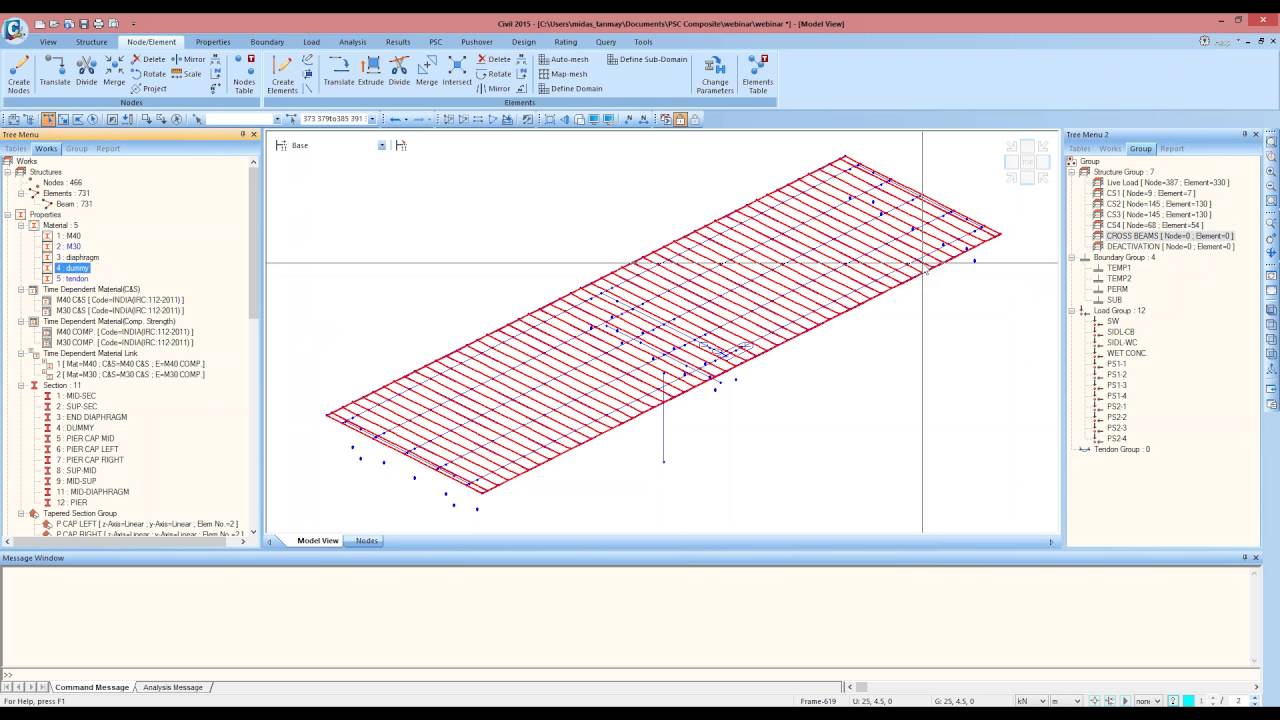Click the Create Elements tool
Viewport: 1280px width, 720px height.
[283, 74]
